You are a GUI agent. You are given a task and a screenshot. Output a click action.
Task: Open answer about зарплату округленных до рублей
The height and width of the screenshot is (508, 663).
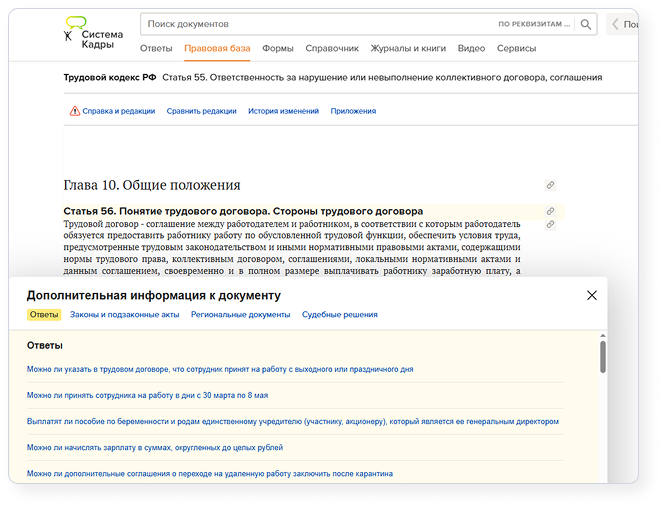155,448
